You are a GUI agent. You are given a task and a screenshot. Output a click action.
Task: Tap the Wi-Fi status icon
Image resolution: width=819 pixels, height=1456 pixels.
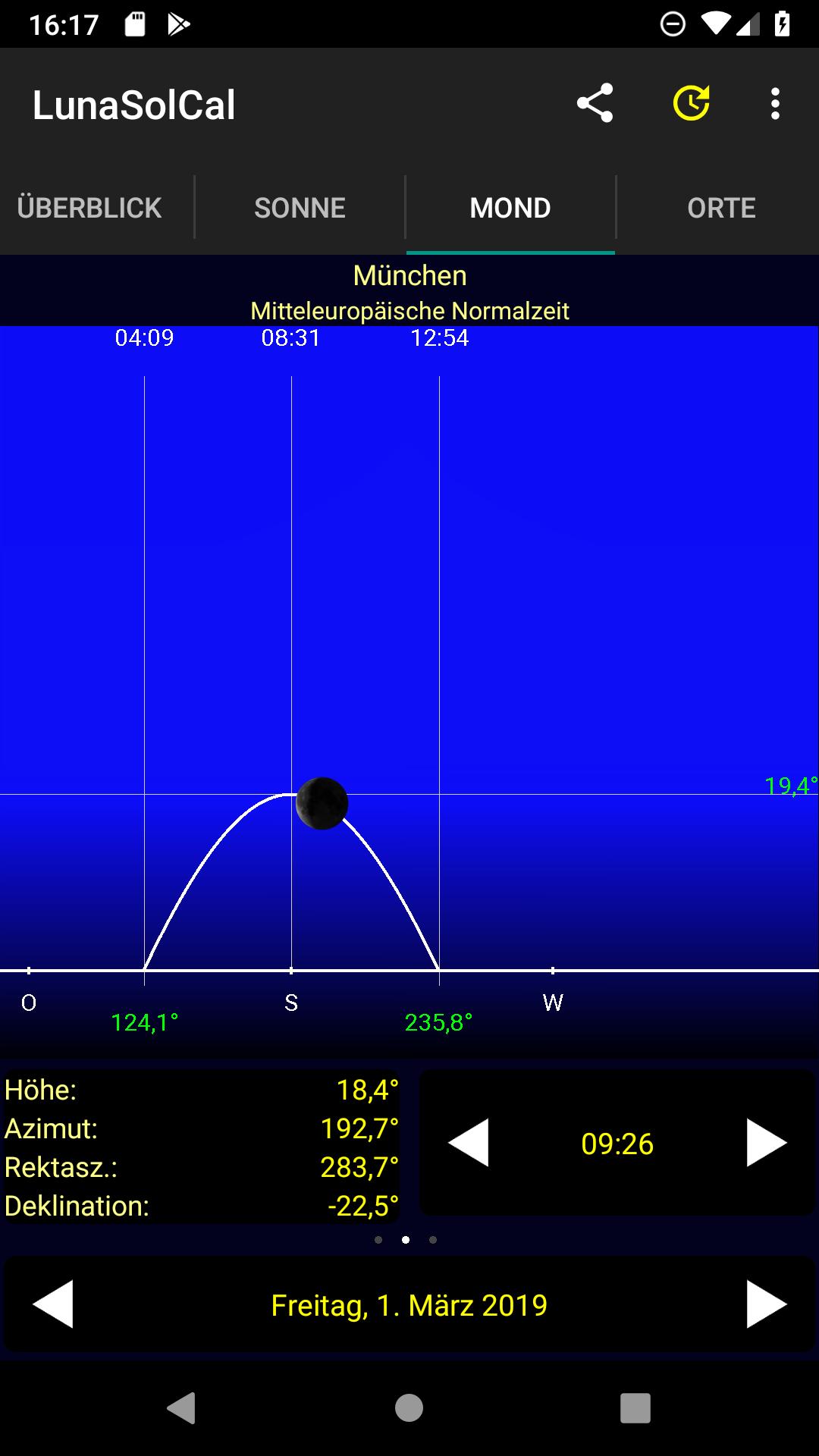point(715,24)
